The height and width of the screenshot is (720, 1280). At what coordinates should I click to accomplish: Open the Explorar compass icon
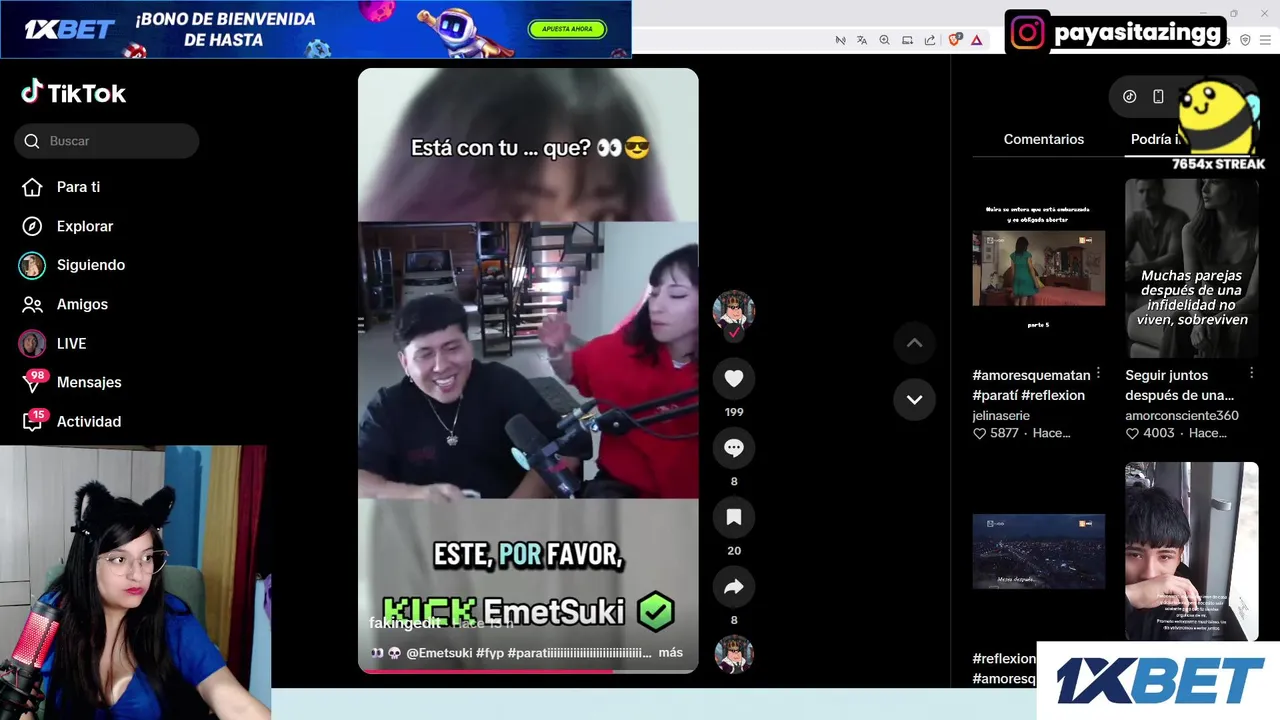point(32,226)
